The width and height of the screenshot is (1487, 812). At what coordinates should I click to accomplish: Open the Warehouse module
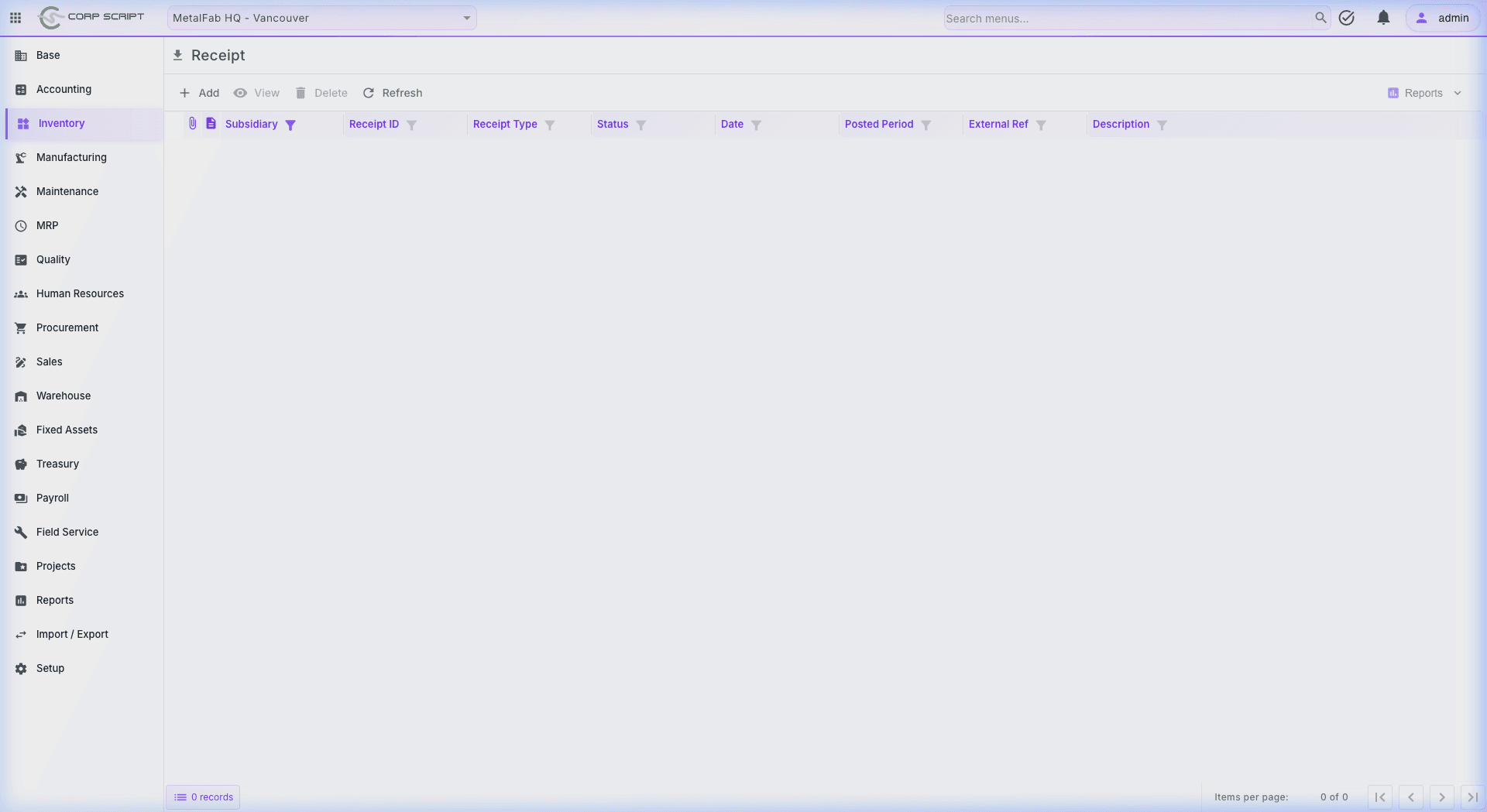coord(64,396)
